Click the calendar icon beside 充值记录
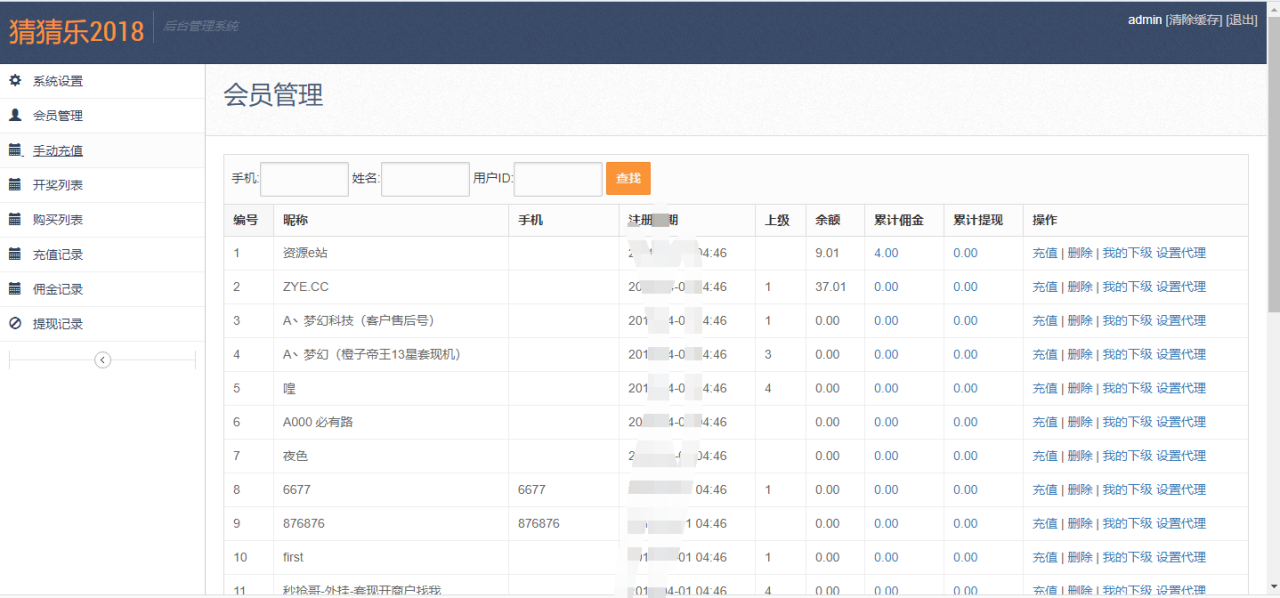The width and height of the screenshot is (1280, 598). [x=15, y=254]
